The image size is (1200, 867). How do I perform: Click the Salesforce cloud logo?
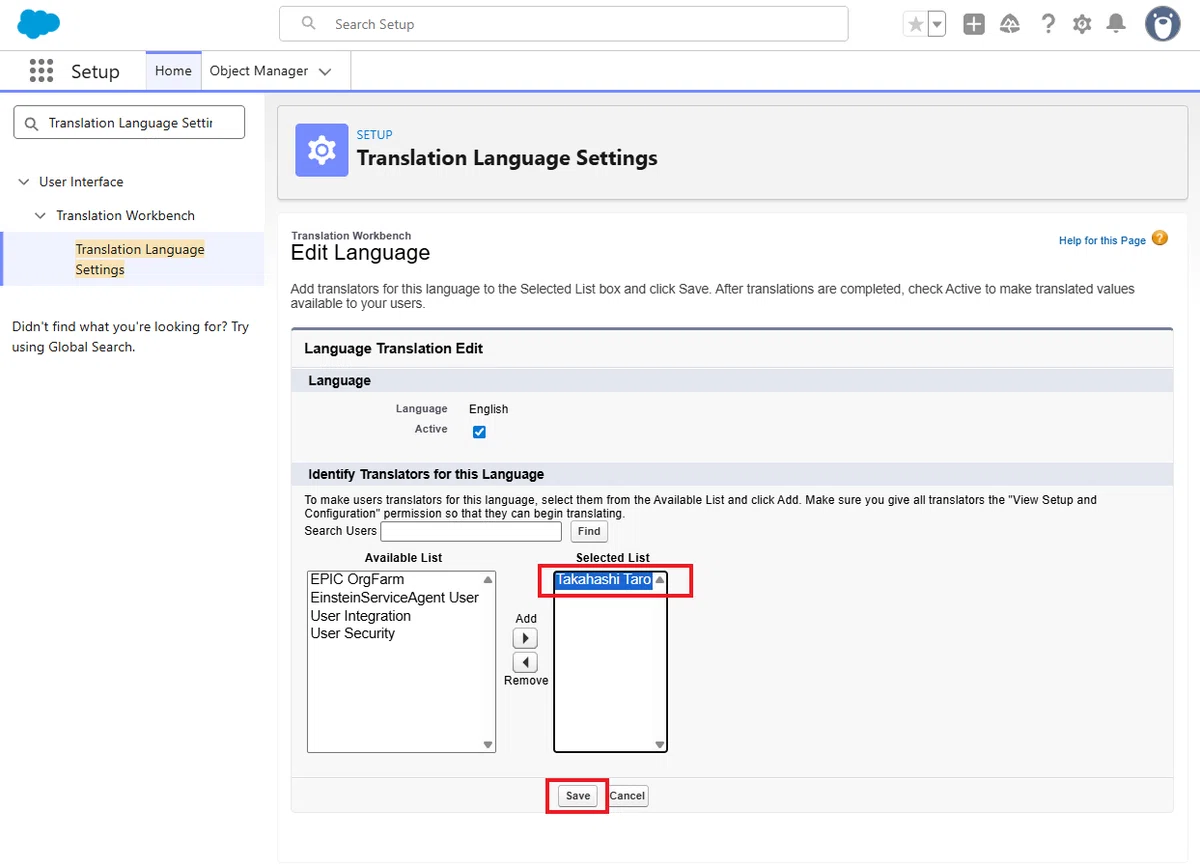39,23
